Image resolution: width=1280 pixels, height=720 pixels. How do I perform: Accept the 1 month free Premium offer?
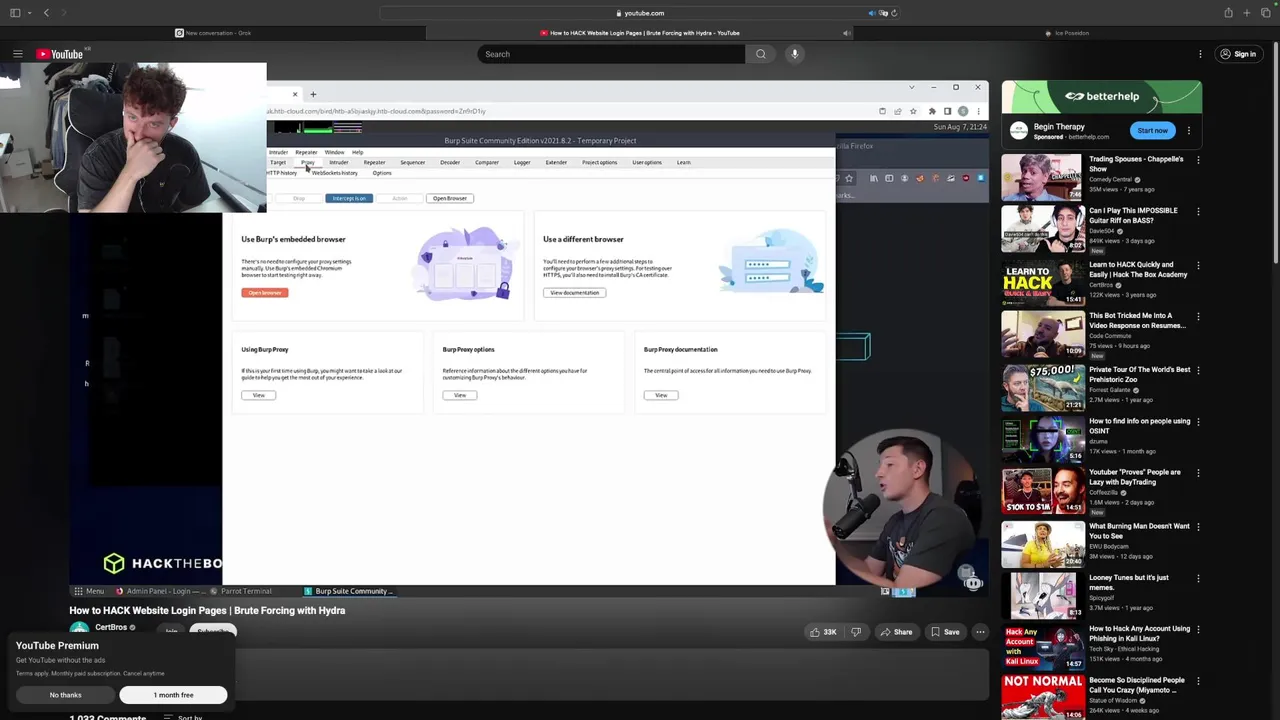(173, 695)
